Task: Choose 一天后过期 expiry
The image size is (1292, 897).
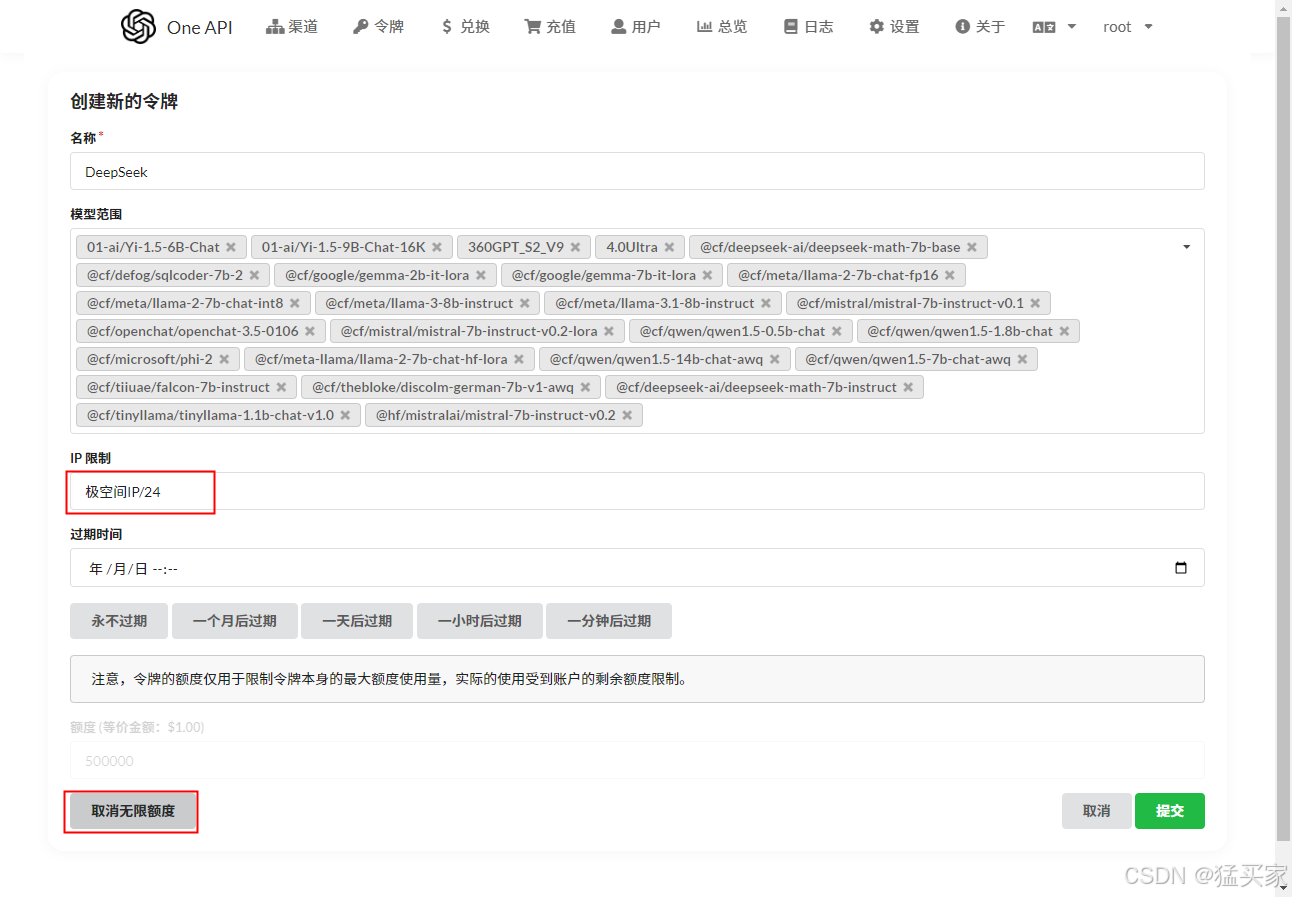Action: [357, 621]
